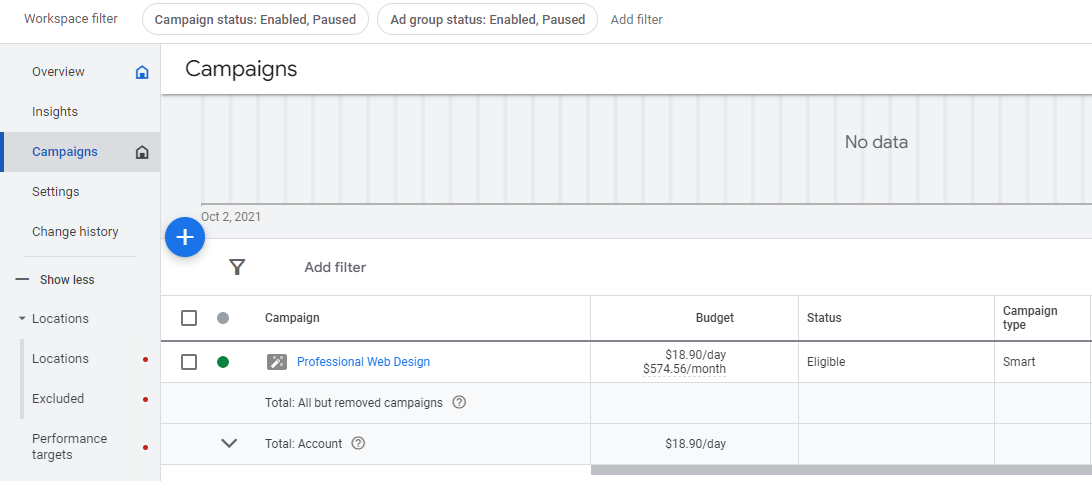
Task: Click the Campaign status: Enabled, Paused chip
Action: pyautogui.click(x=255, y=20)
